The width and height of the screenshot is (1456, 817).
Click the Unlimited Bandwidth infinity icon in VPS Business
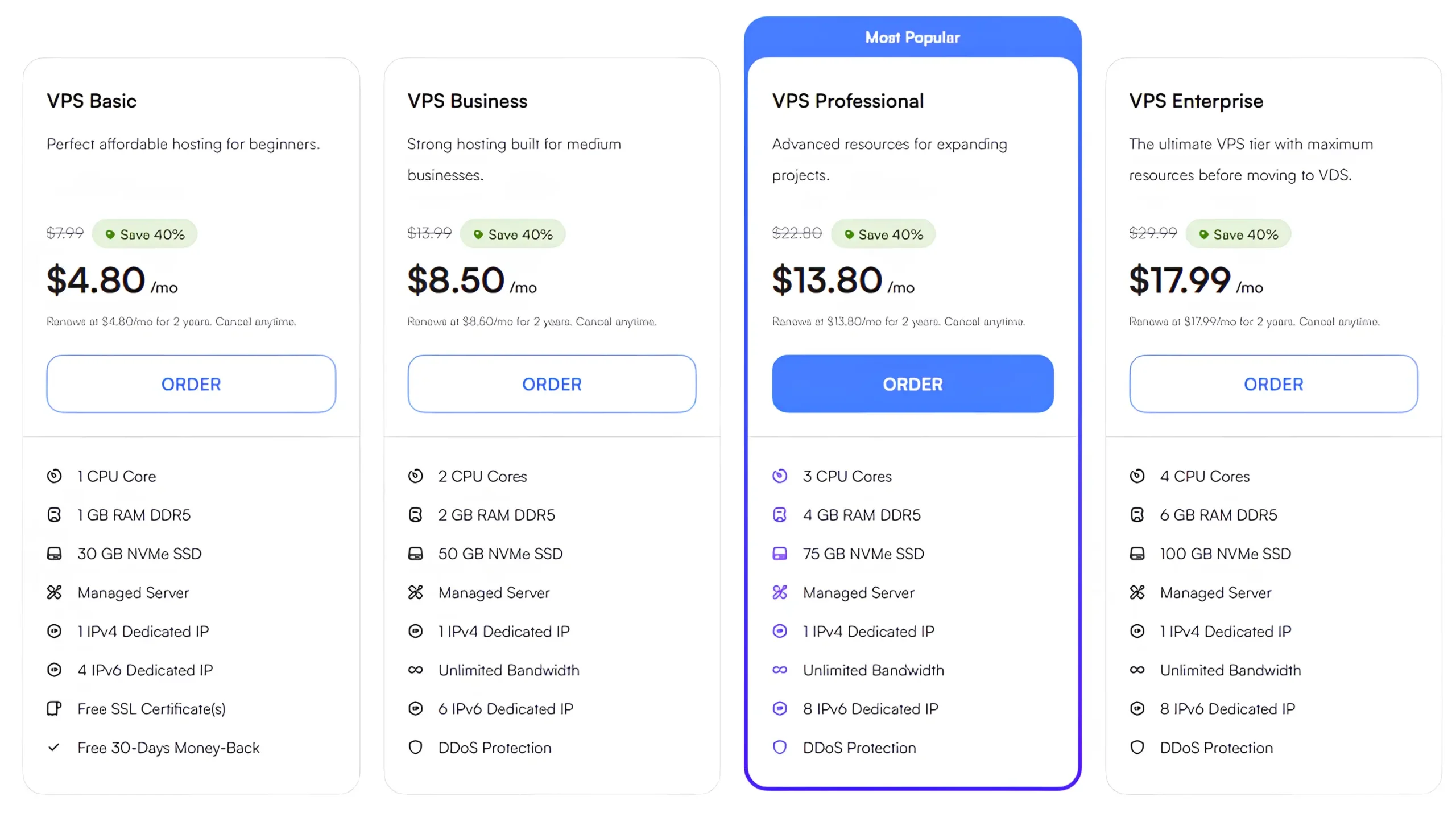tap(415, 670)
